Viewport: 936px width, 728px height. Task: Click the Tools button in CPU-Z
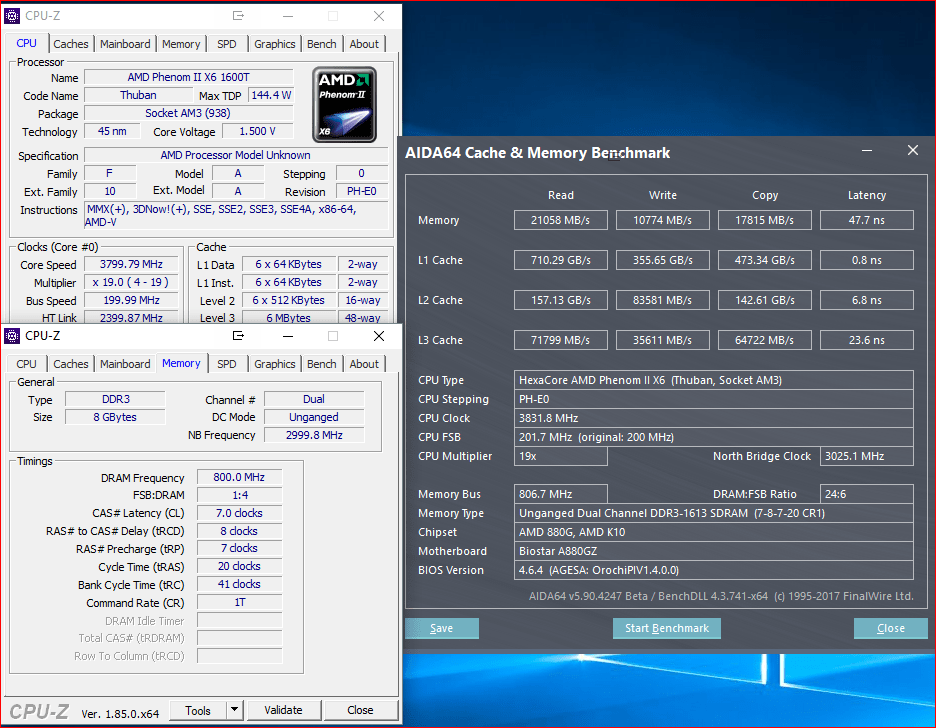[x=198, y=710]
